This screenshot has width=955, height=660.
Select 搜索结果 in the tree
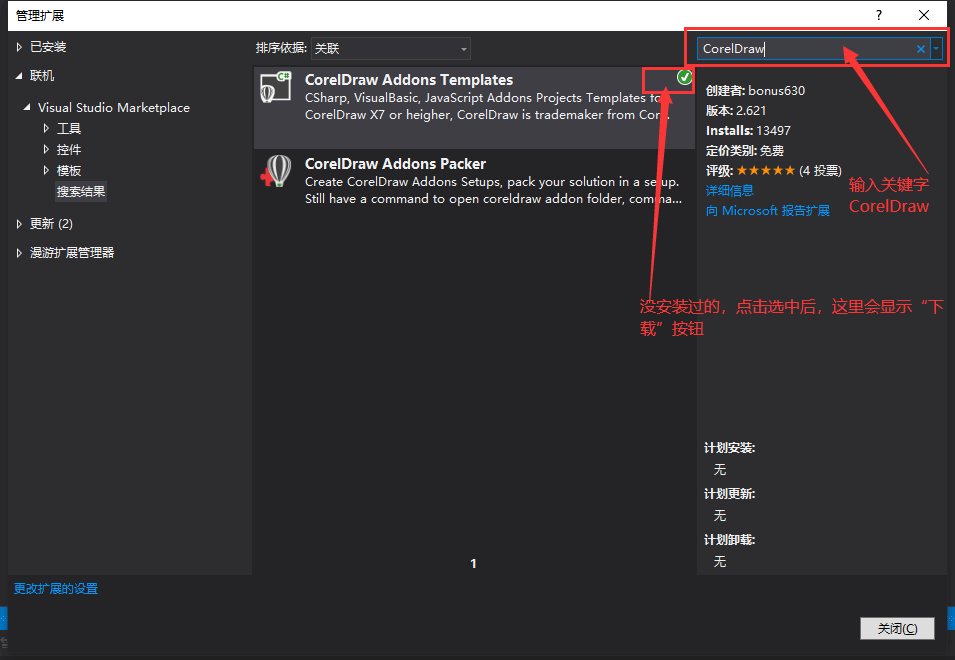click(x=81, y=191)
